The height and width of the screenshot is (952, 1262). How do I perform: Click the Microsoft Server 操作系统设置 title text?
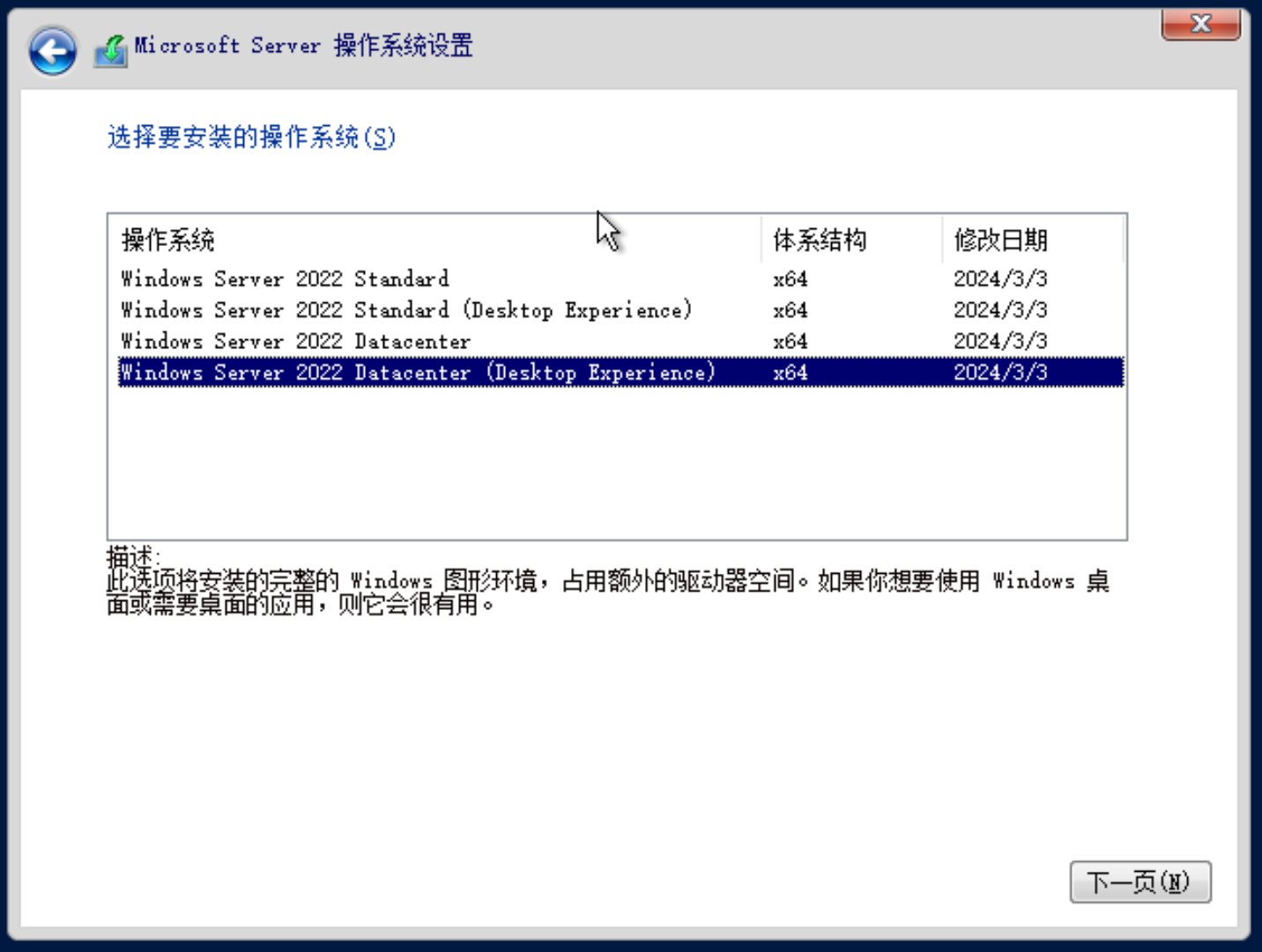click(x=303, y=46)
